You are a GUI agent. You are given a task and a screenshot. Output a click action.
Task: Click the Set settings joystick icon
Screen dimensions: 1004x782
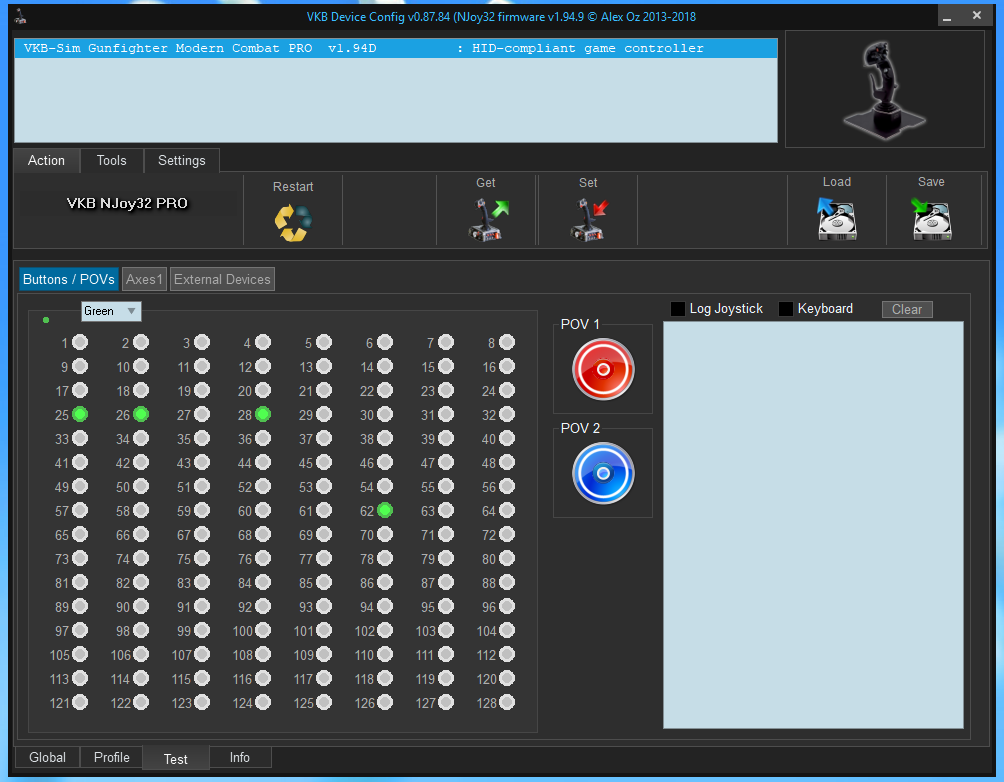[589, 219]
